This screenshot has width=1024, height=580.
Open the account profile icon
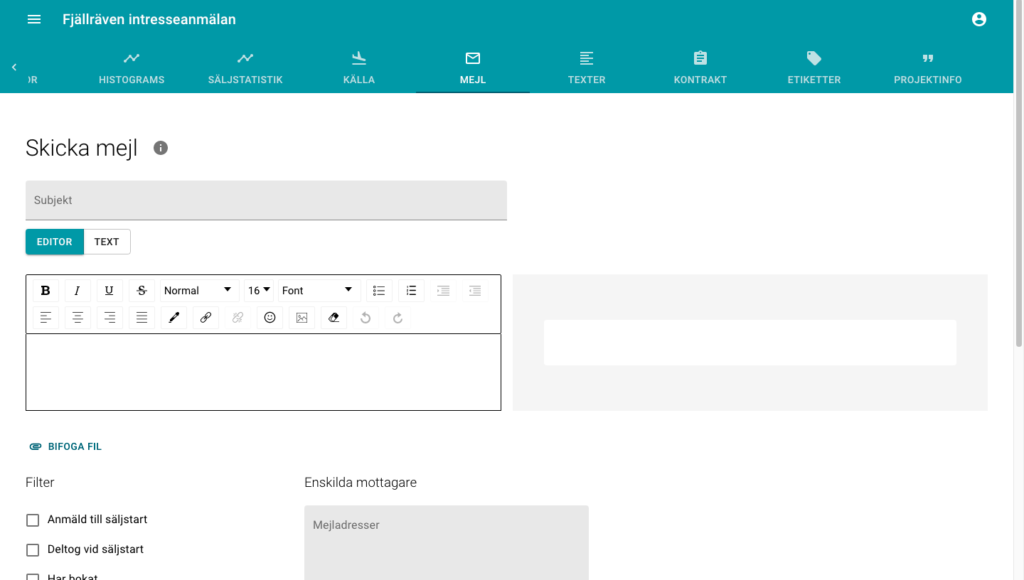[x=979, y=18]
